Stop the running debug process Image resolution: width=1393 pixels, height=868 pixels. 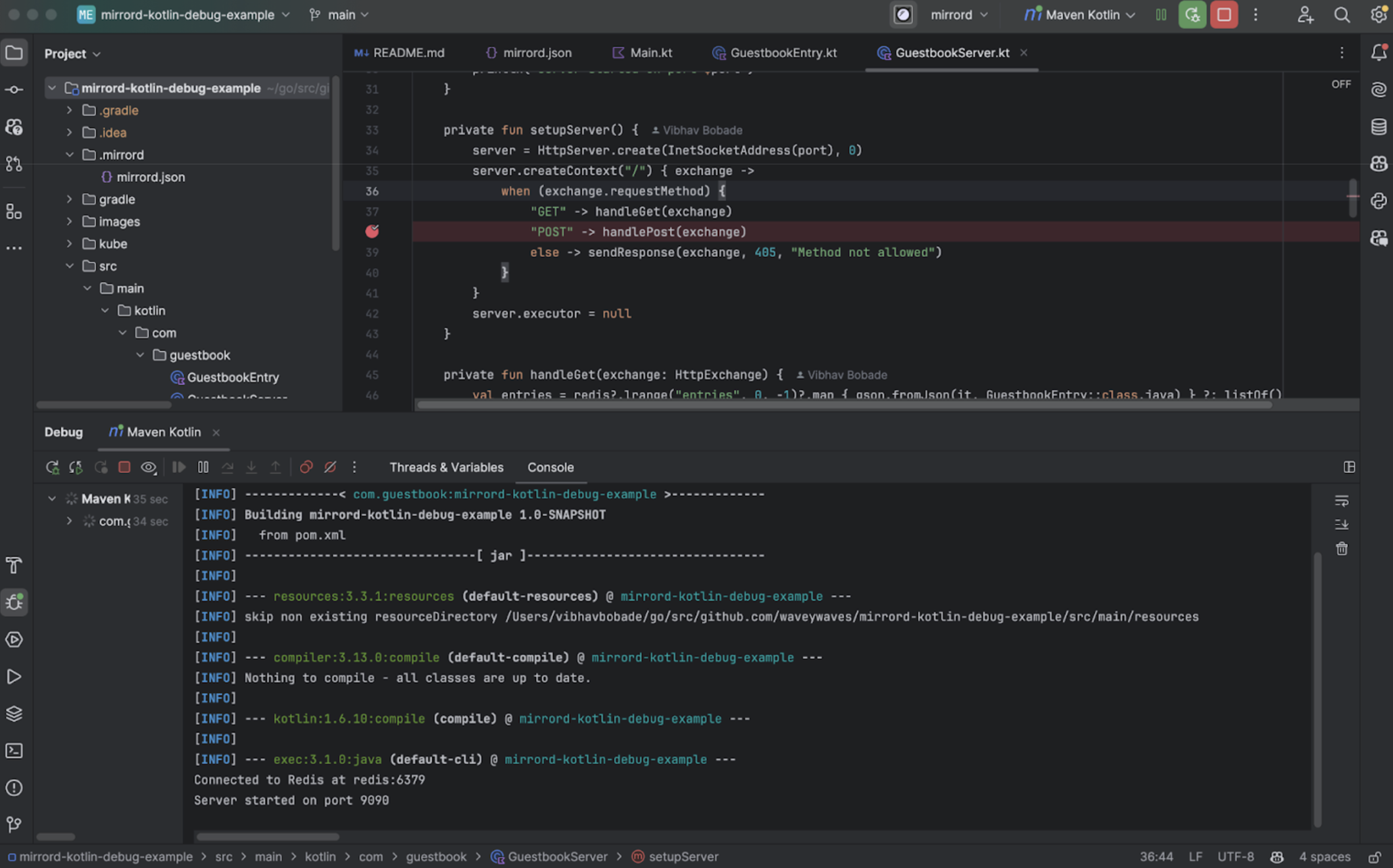124,467
